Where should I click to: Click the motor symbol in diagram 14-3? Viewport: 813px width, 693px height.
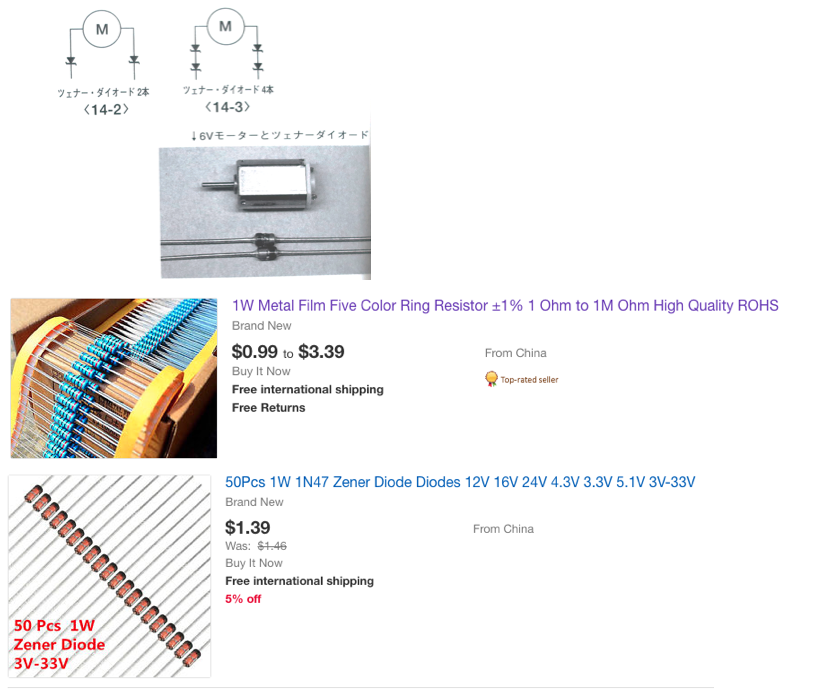[x=226, y=26]
